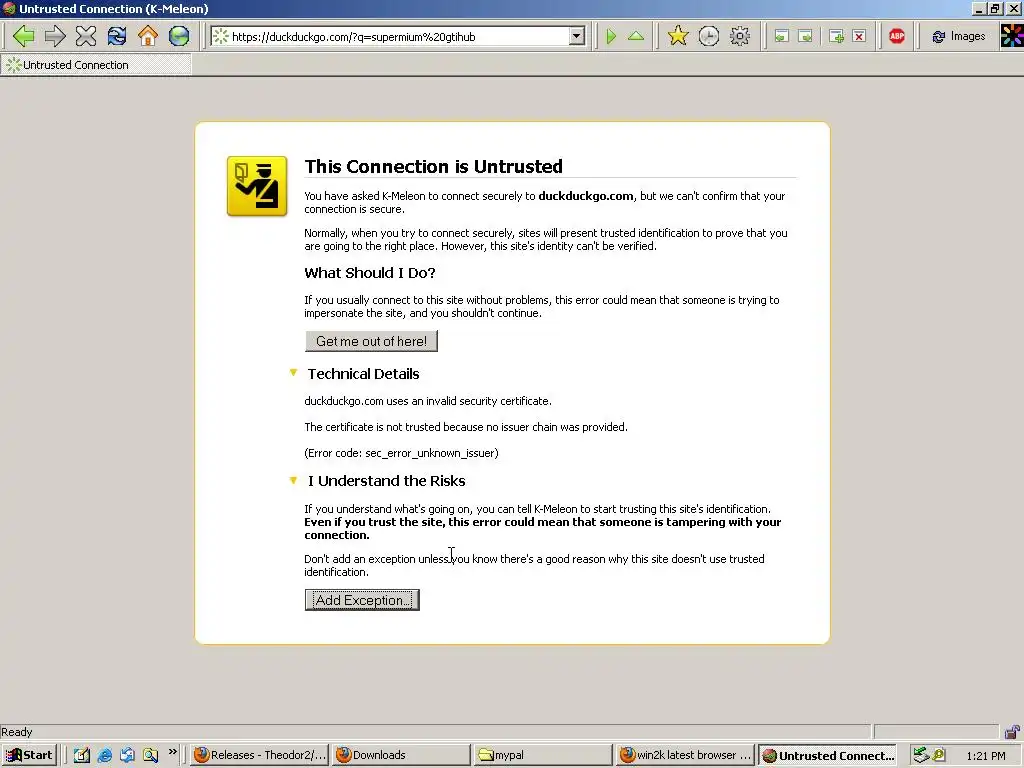Go forward with the gray right arrow
Viewport: 1024px width, 768px height.
[x=55, y=36]
